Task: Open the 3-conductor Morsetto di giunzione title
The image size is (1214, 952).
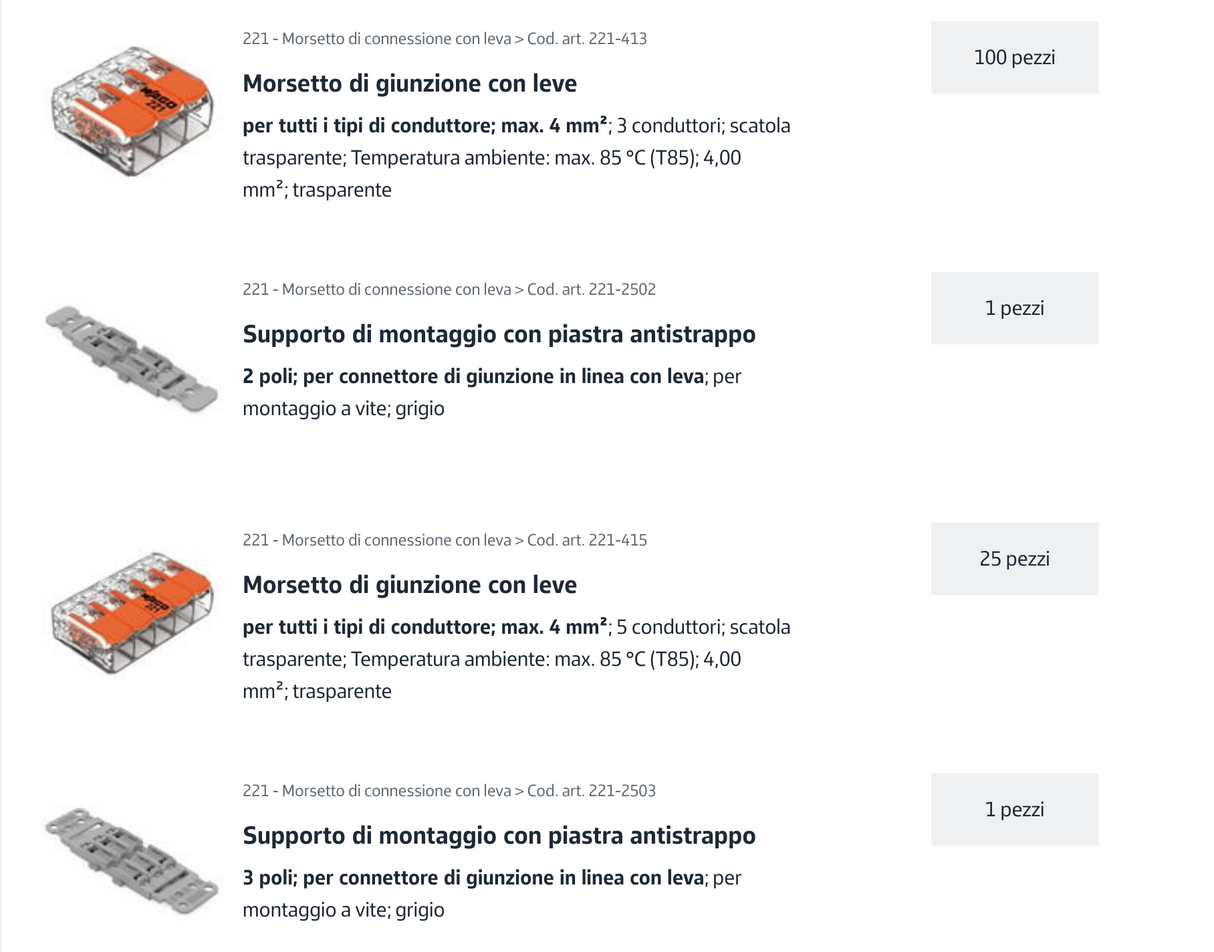Action: tap(409, 83)
